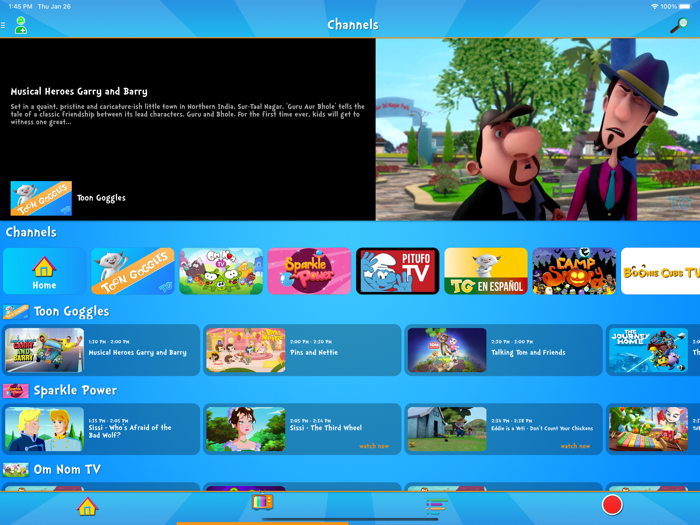700x525 pixels.
Task: Open the Pitufo TV channel tile
Action: point(398,271)
